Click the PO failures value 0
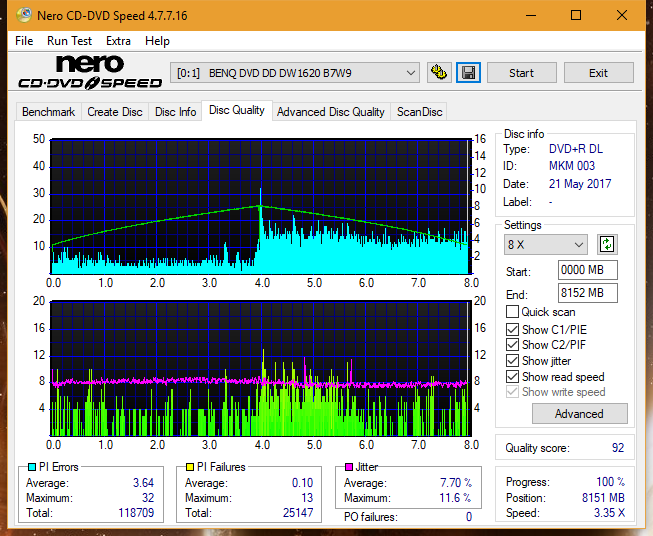653x536 pixels. click(469, 517)
